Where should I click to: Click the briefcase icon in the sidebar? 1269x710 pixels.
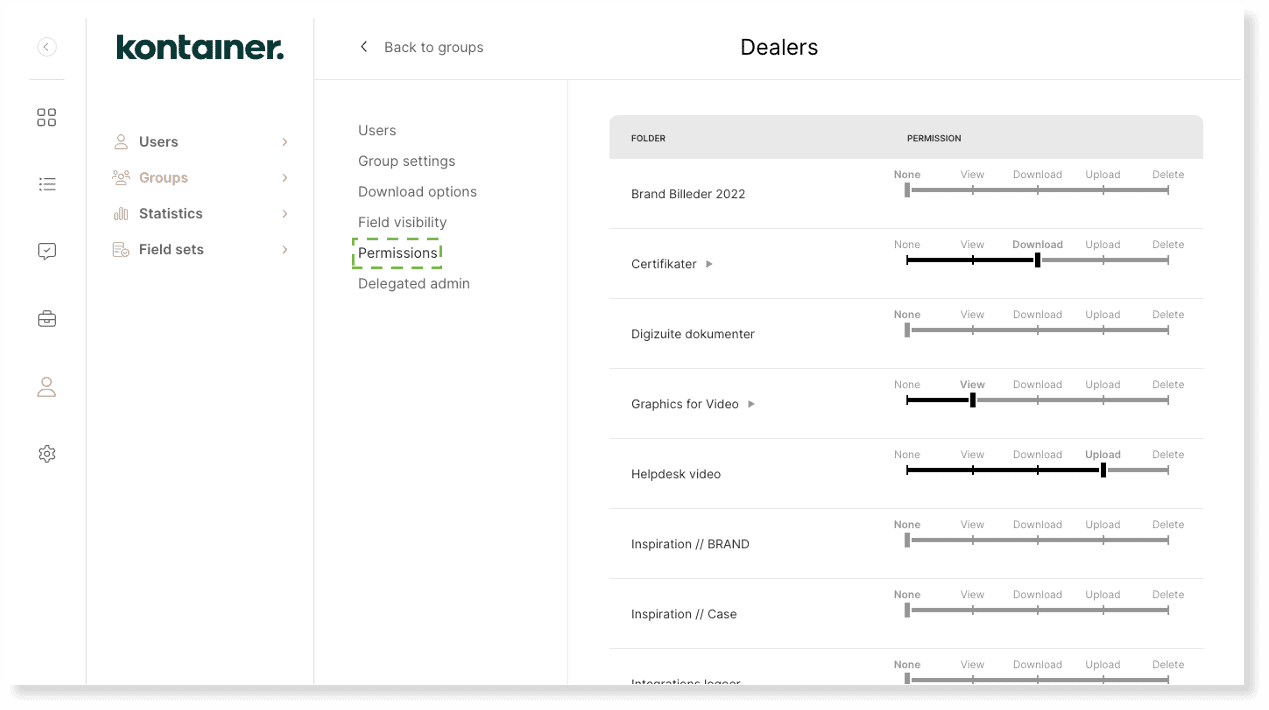tap(46, 318)
